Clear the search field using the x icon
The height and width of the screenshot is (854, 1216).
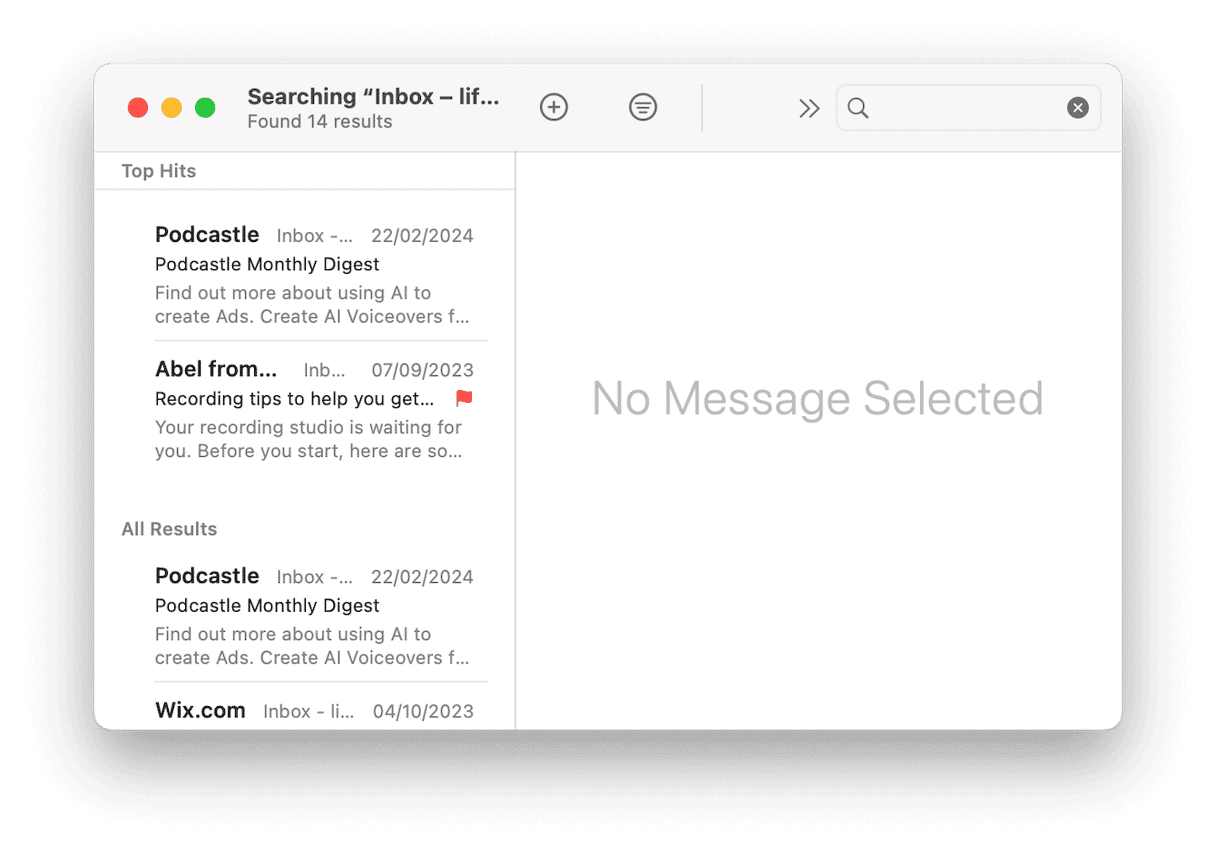point(1078,107)
